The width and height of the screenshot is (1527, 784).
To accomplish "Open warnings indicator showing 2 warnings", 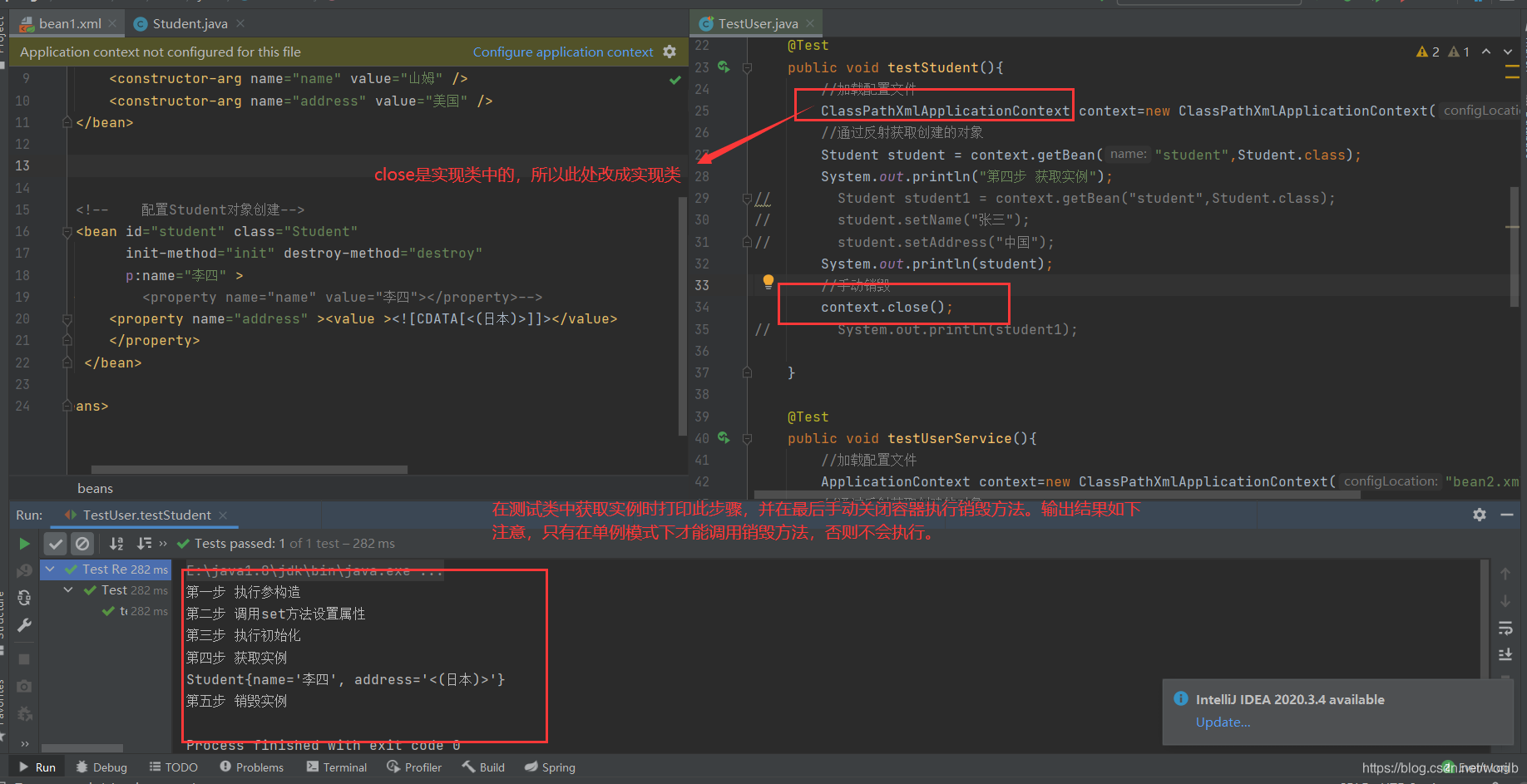I will pyautogui.click(x=1428, y=52).
